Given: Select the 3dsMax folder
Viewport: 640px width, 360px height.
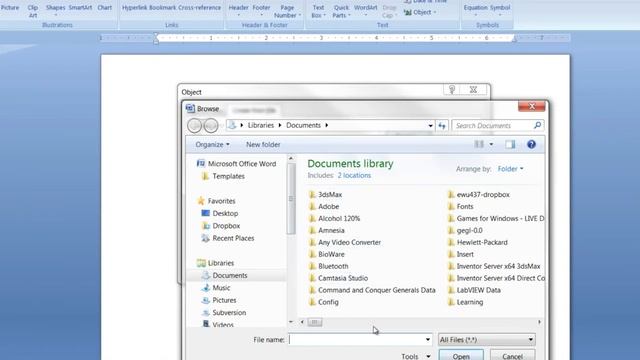Looking at the screenshot, I should click(x=326, y=195).
